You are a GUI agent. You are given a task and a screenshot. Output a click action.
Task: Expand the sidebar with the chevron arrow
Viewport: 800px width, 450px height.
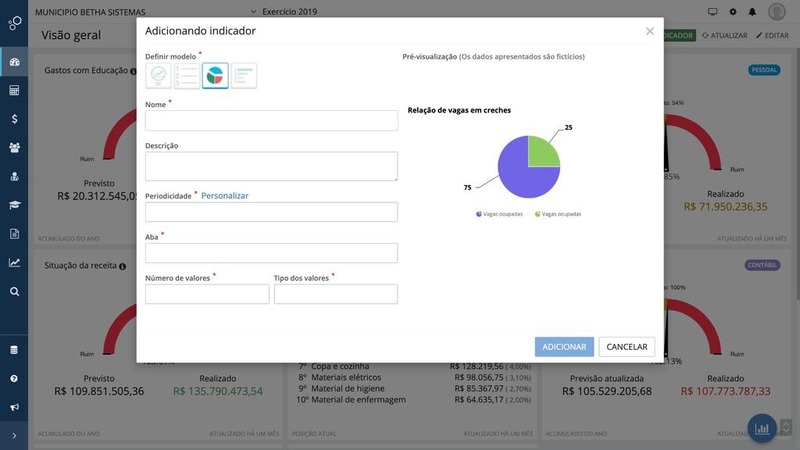click(x=14, y=436)
